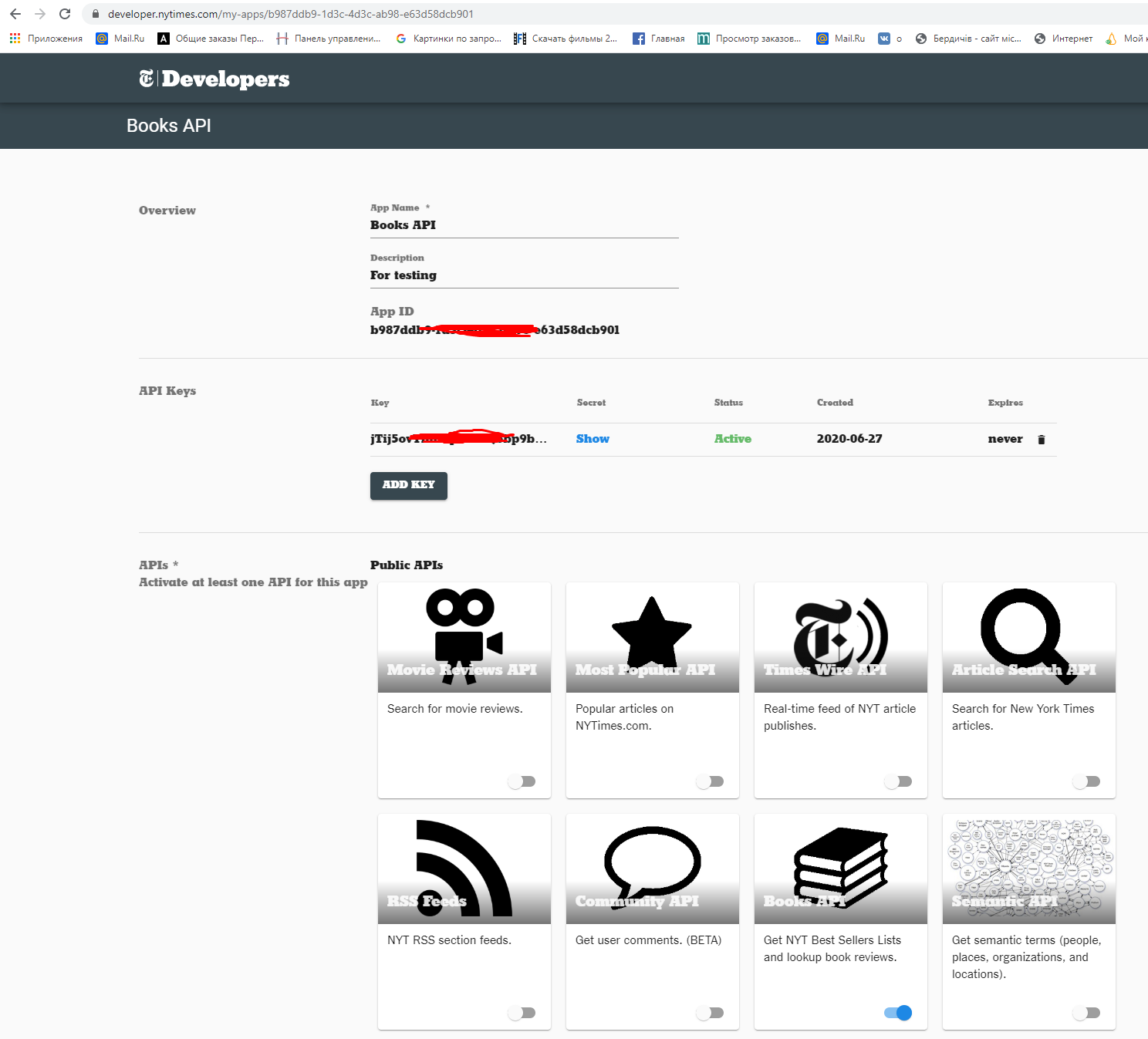The image size is (1148, 1039).
Task: Click the NYT Developers logo
Action: (214, 79)
